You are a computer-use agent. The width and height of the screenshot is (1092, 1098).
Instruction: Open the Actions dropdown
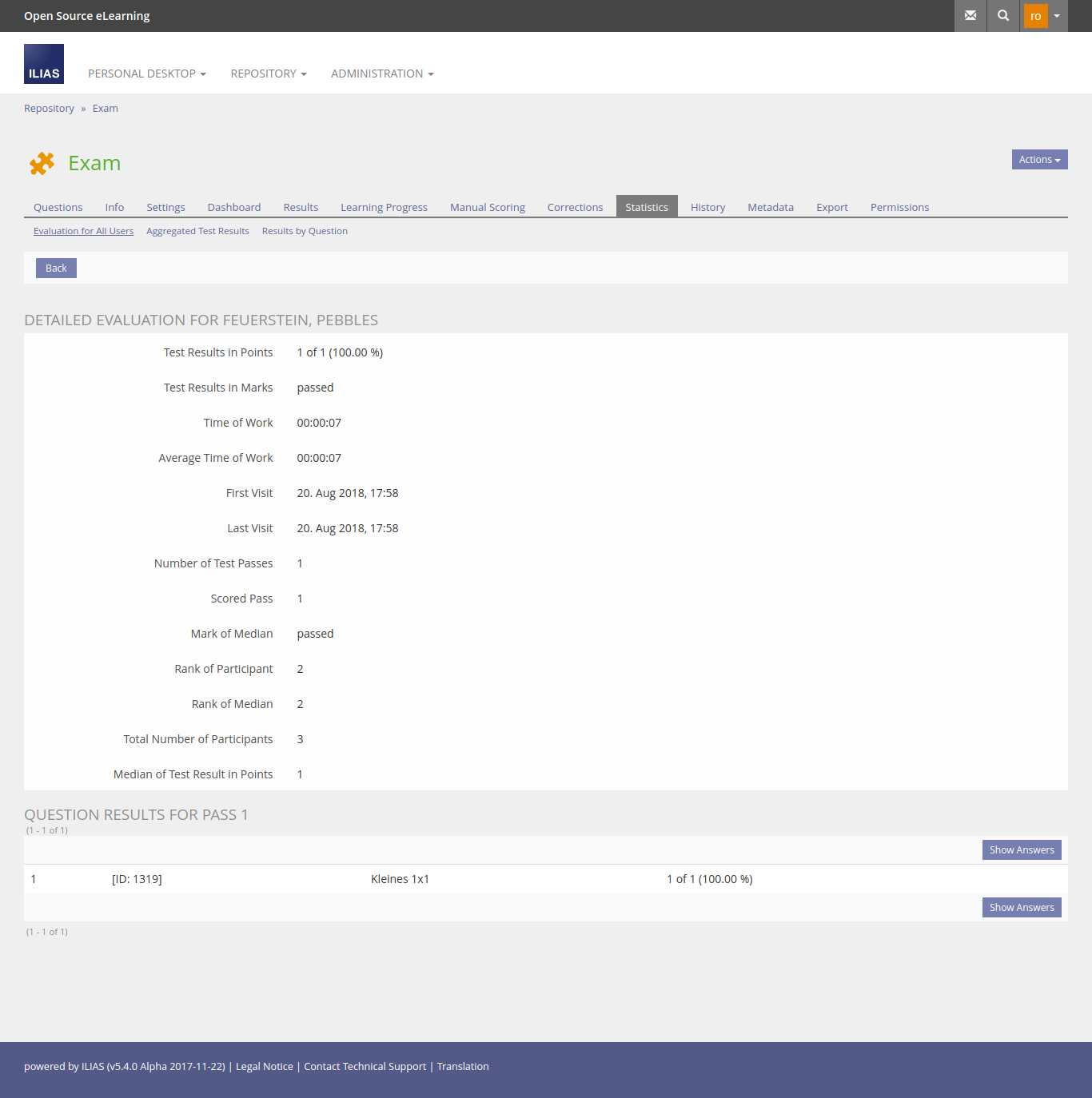(1039, 160)
